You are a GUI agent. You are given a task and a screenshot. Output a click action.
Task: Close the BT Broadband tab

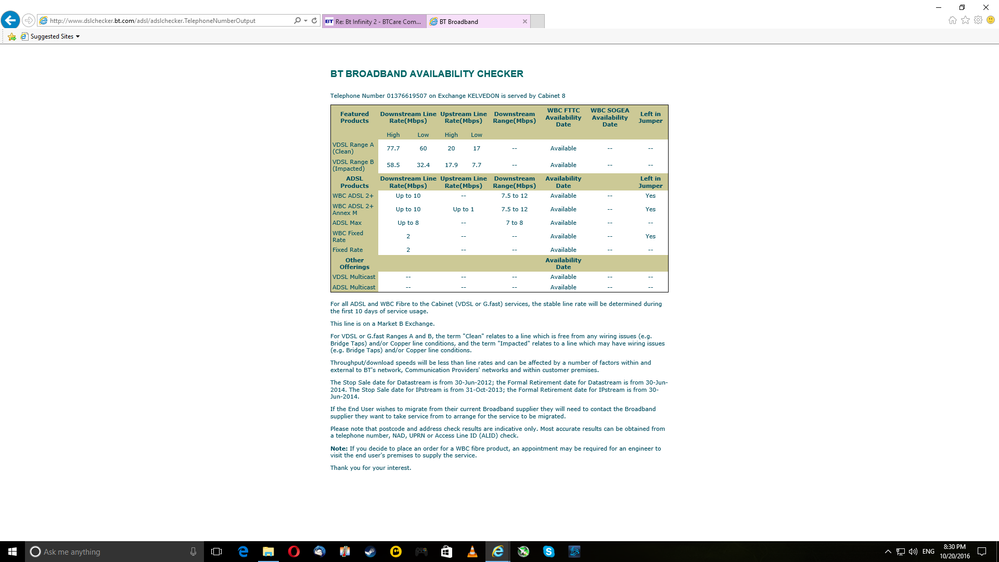pyautogui.click(x=525, y=21)
